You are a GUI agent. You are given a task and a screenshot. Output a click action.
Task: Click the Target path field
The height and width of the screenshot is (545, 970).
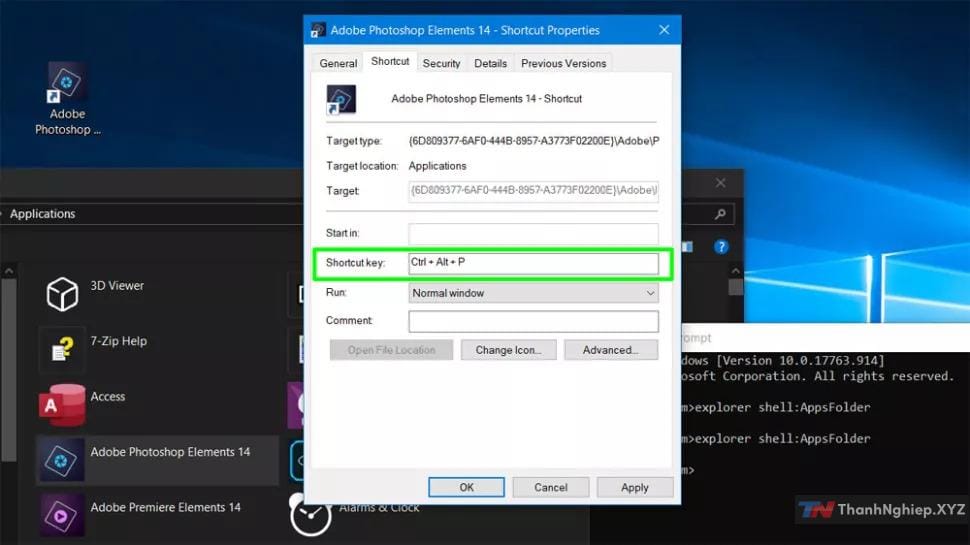tap(533, 191)
